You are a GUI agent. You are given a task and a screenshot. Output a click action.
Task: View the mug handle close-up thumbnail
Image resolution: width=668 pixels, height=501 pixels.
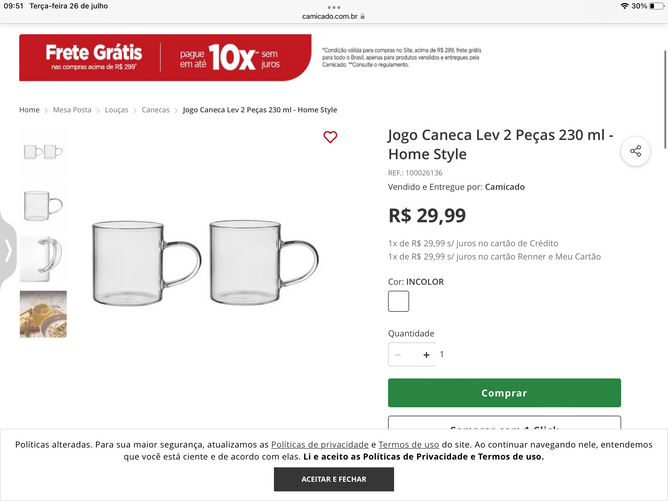pos(43,259)
